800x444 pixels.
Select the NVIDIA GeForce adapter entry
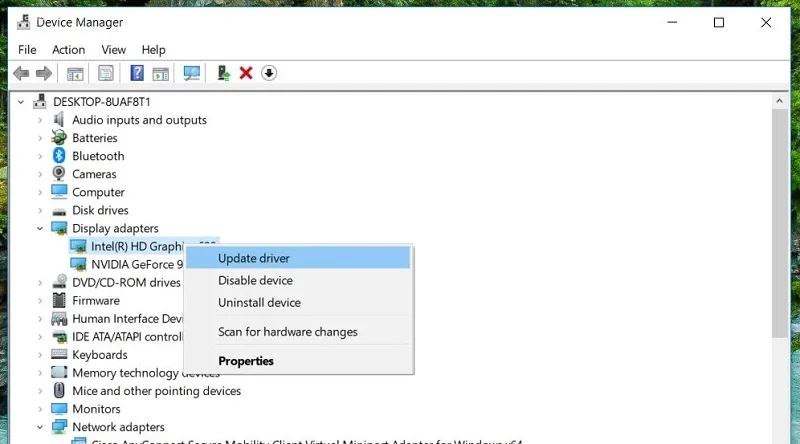tap(137, 264)
